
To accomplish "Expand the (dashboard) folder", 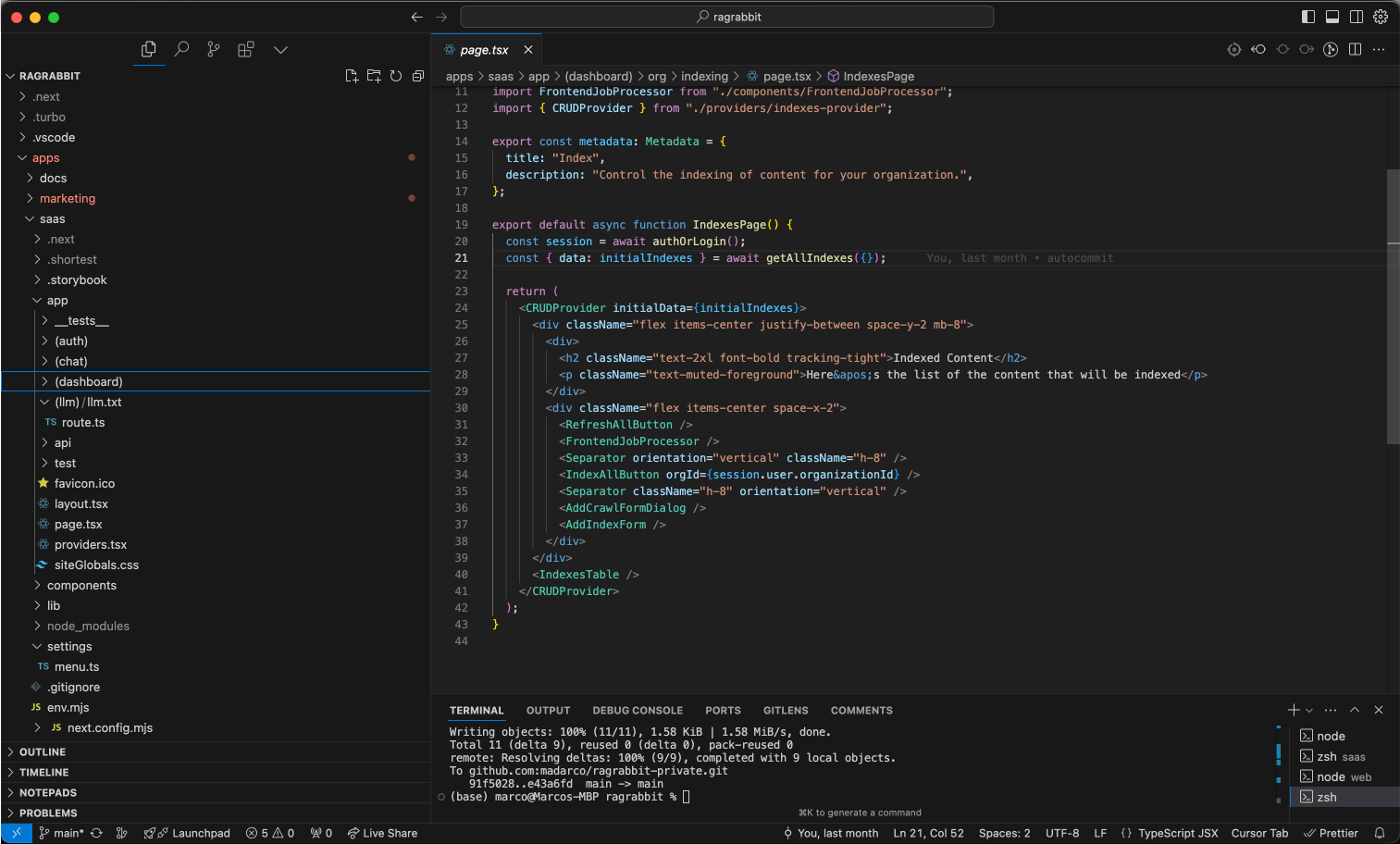I will (88, 381).
